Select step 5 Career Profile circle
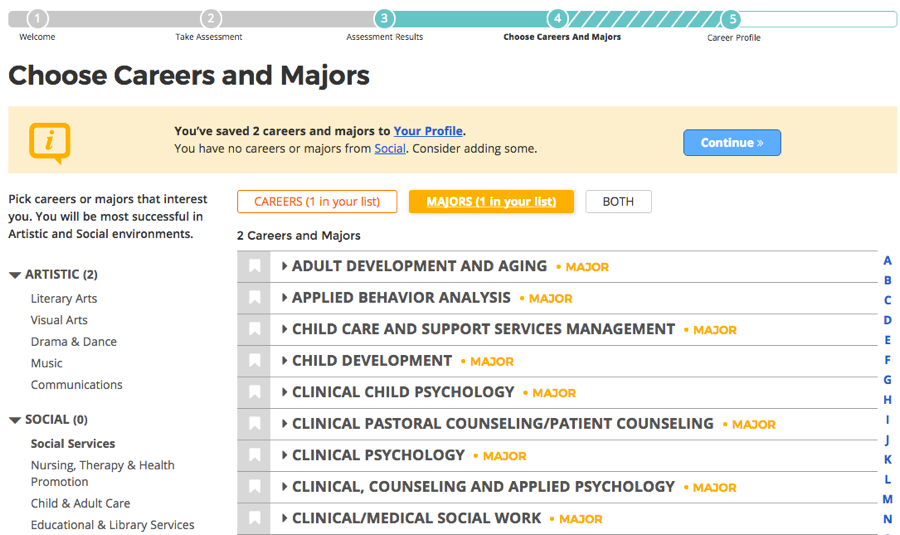This screenshot has height=535, width=900. 731,19
